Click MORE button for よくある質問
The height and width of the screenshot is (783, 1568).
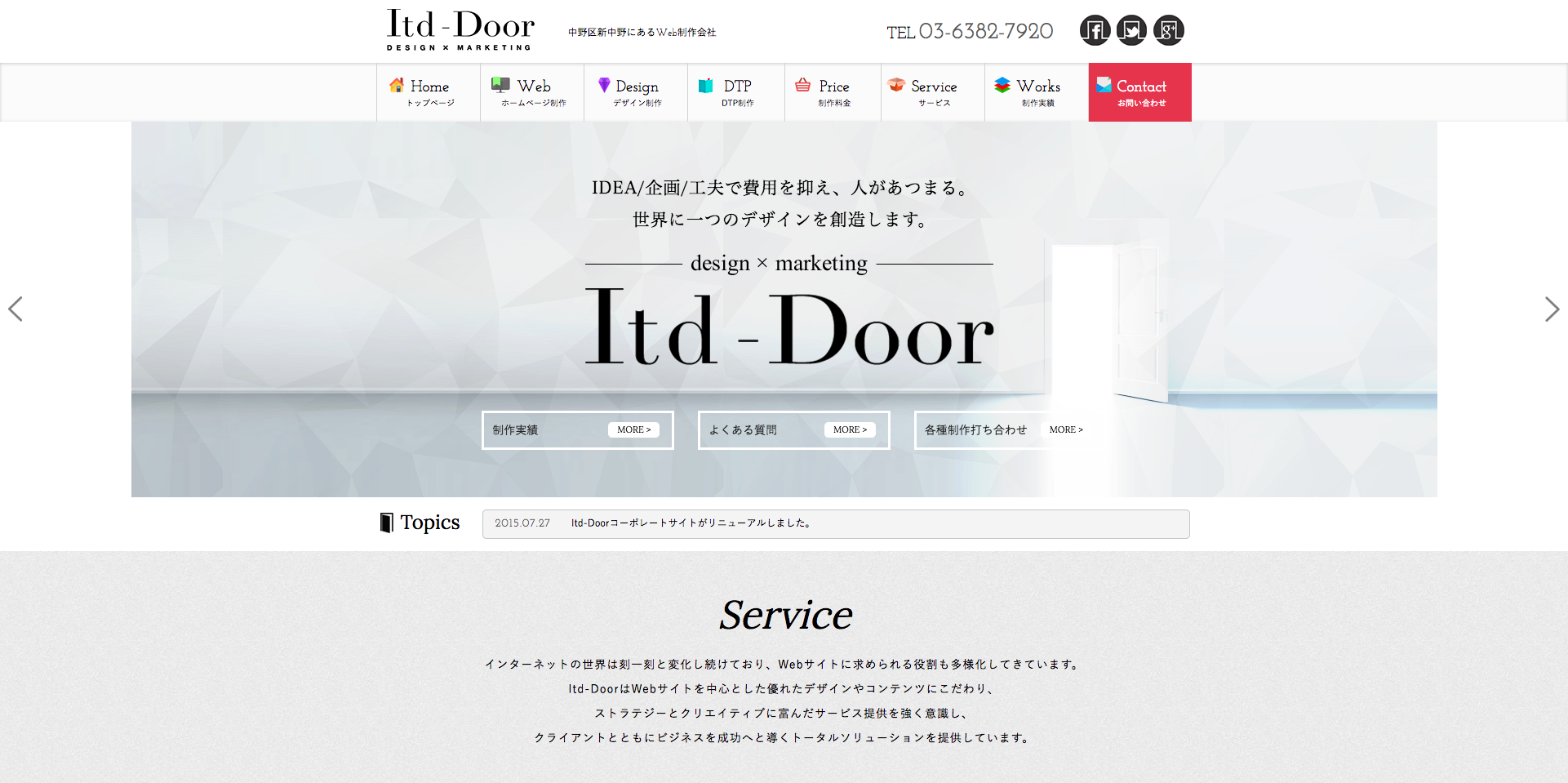point(850,429)
